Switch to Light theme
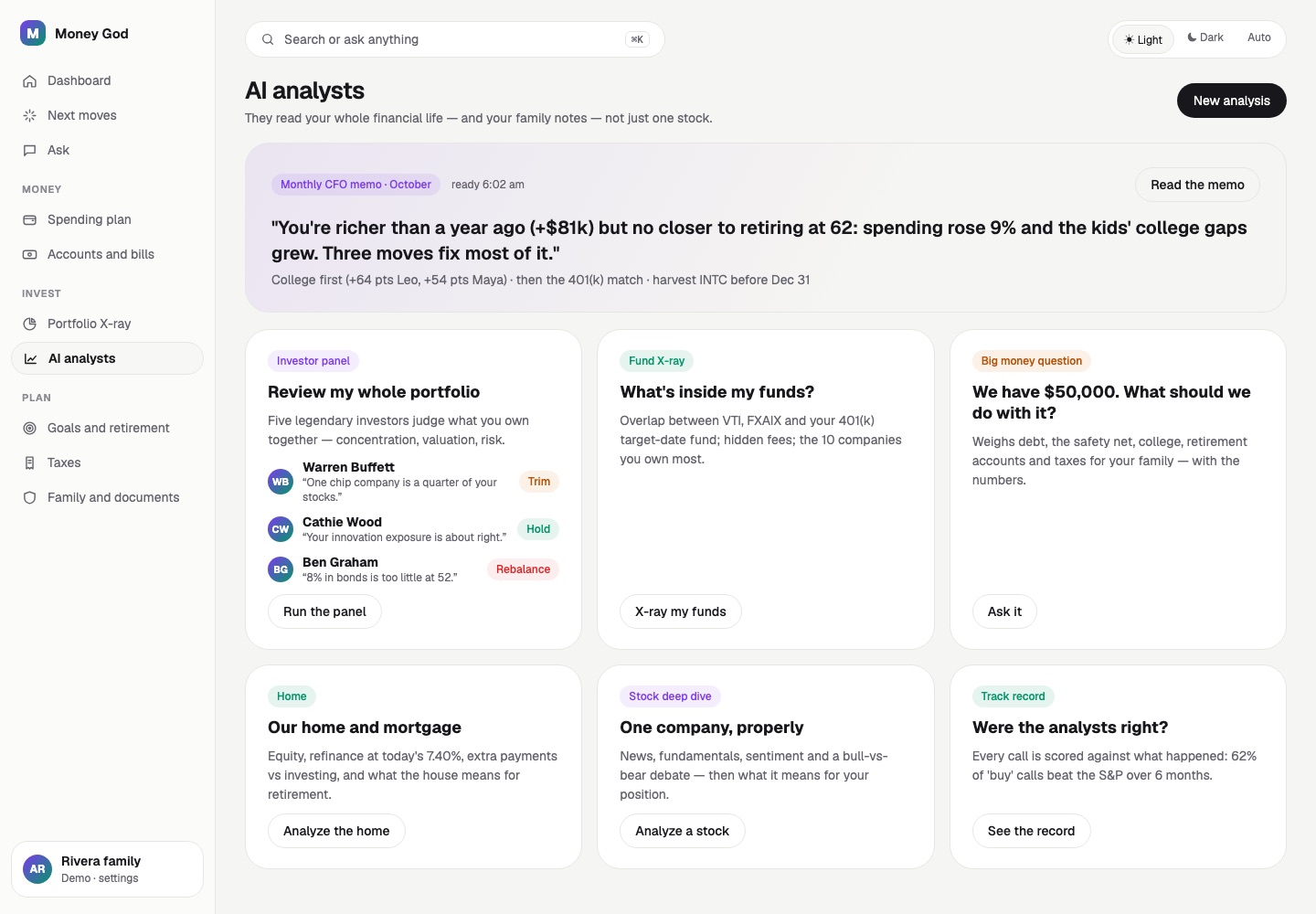 coord(1143,39)
